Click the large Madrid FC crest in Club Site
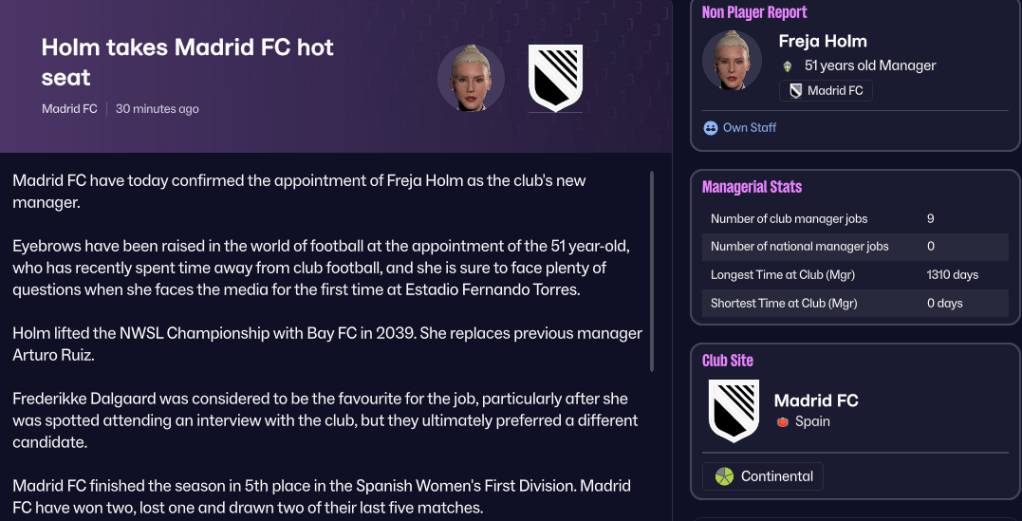The height and width of the screenshot is (521, 1022). (733, 410)
